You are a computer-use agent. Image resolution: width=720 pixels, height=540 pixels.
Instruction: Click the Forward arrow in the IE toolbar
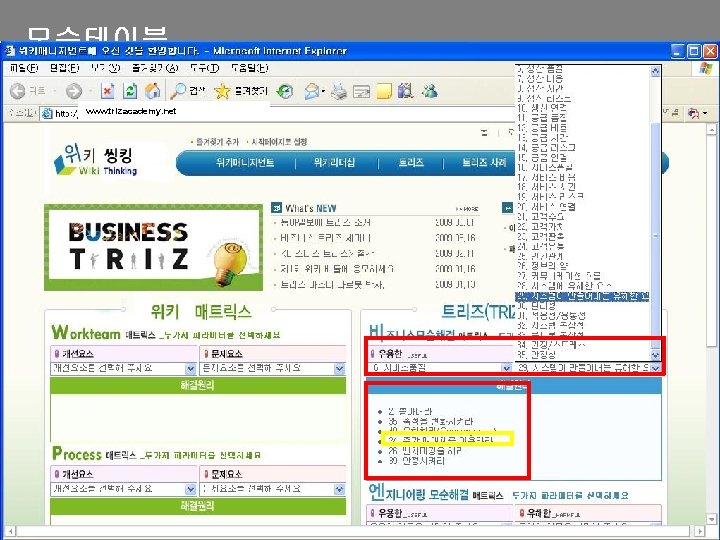73,91
